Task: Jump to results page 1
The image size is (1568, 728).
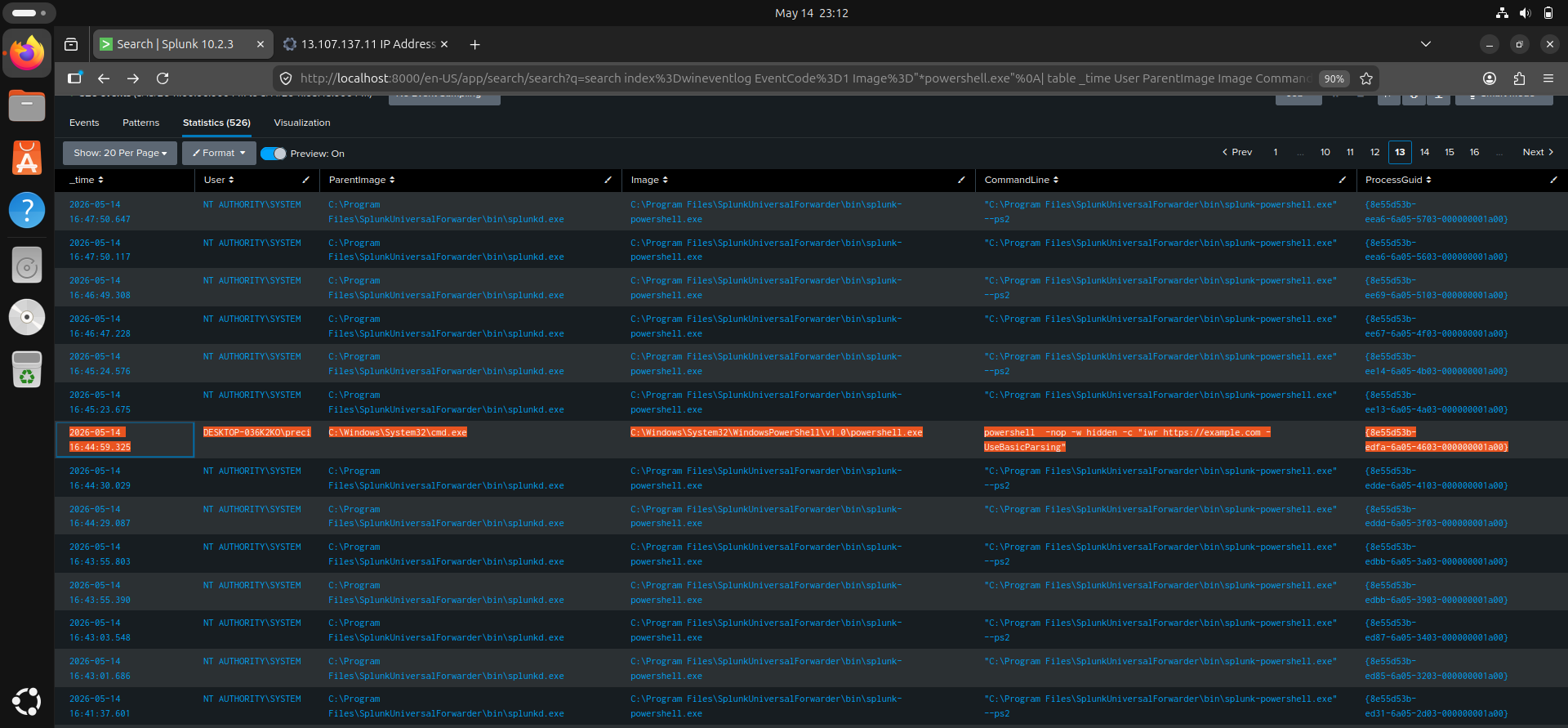Action: pos(1276,152)
